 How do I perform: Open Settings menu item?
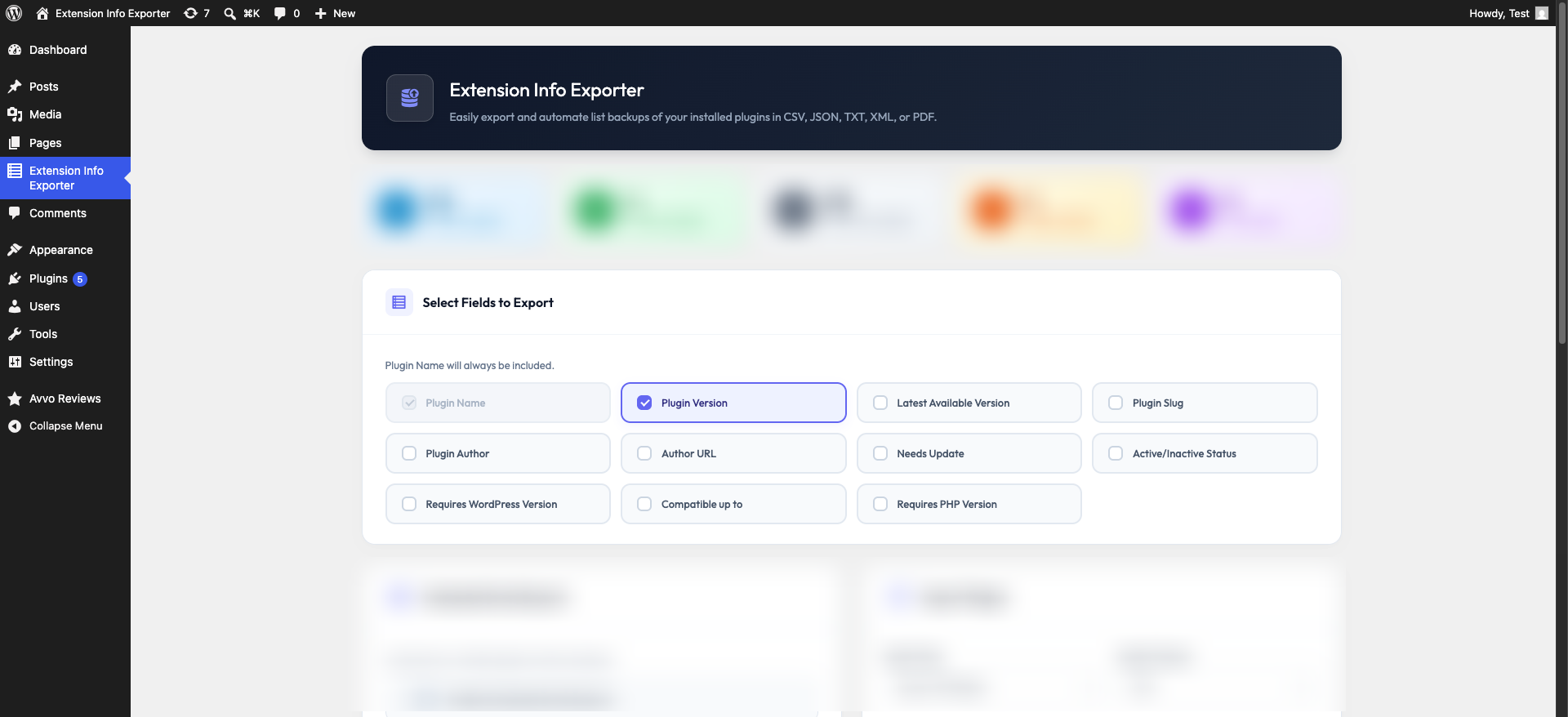coord(51,362)
